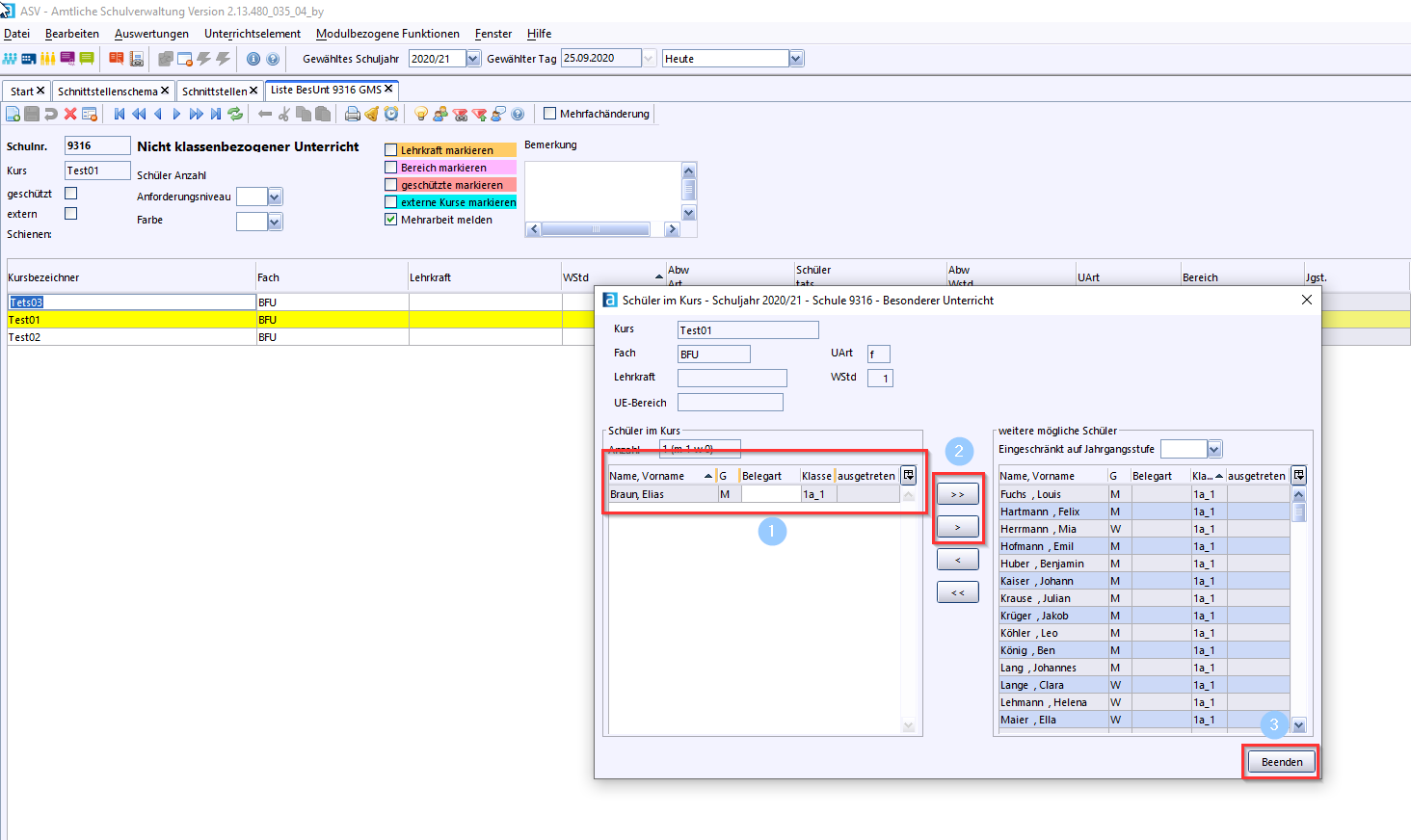The height and width of the screenshot is (840, 1411).
Task: Open column chooser icon in weitere mögliche Schüler table
Action: pyautogui.click(x=1299, y=475)
